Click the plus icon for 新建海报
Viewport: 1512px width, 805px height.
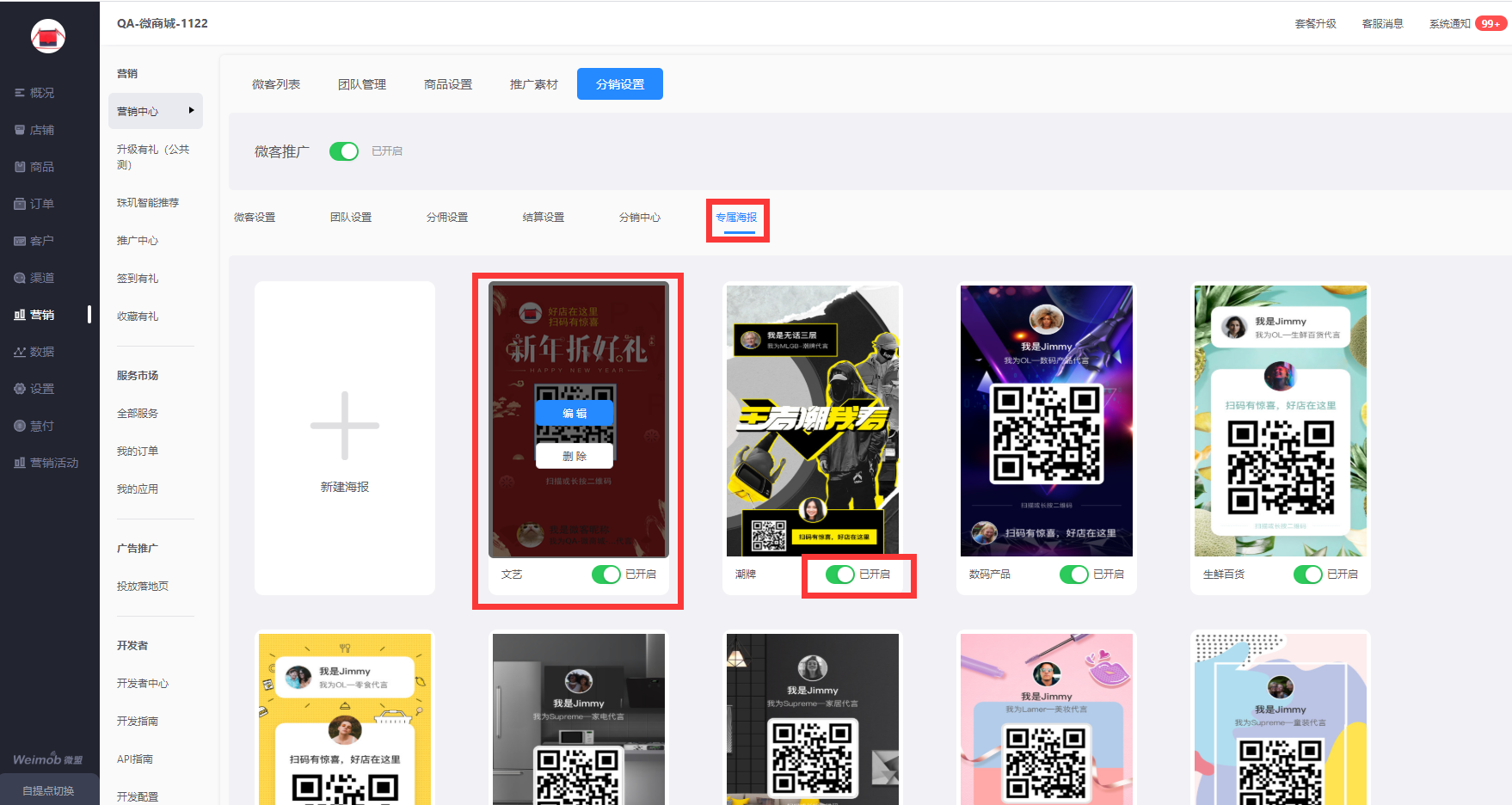345,426
